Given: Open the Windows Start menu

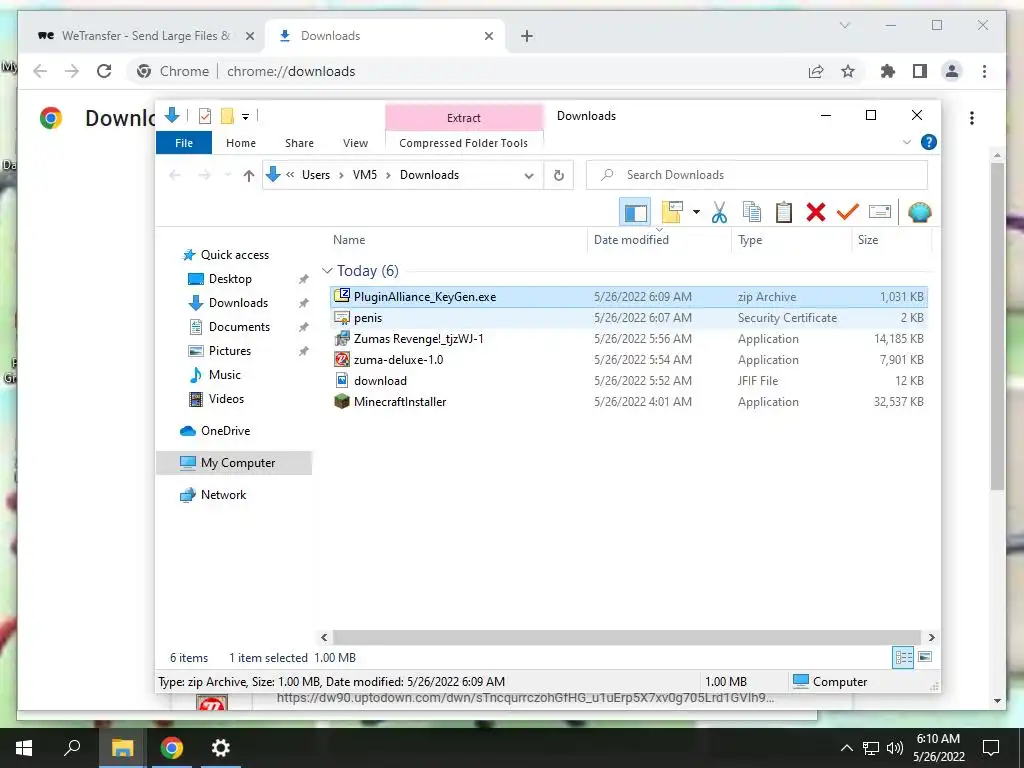Looking at the screenshot, I should click(24, 748).
